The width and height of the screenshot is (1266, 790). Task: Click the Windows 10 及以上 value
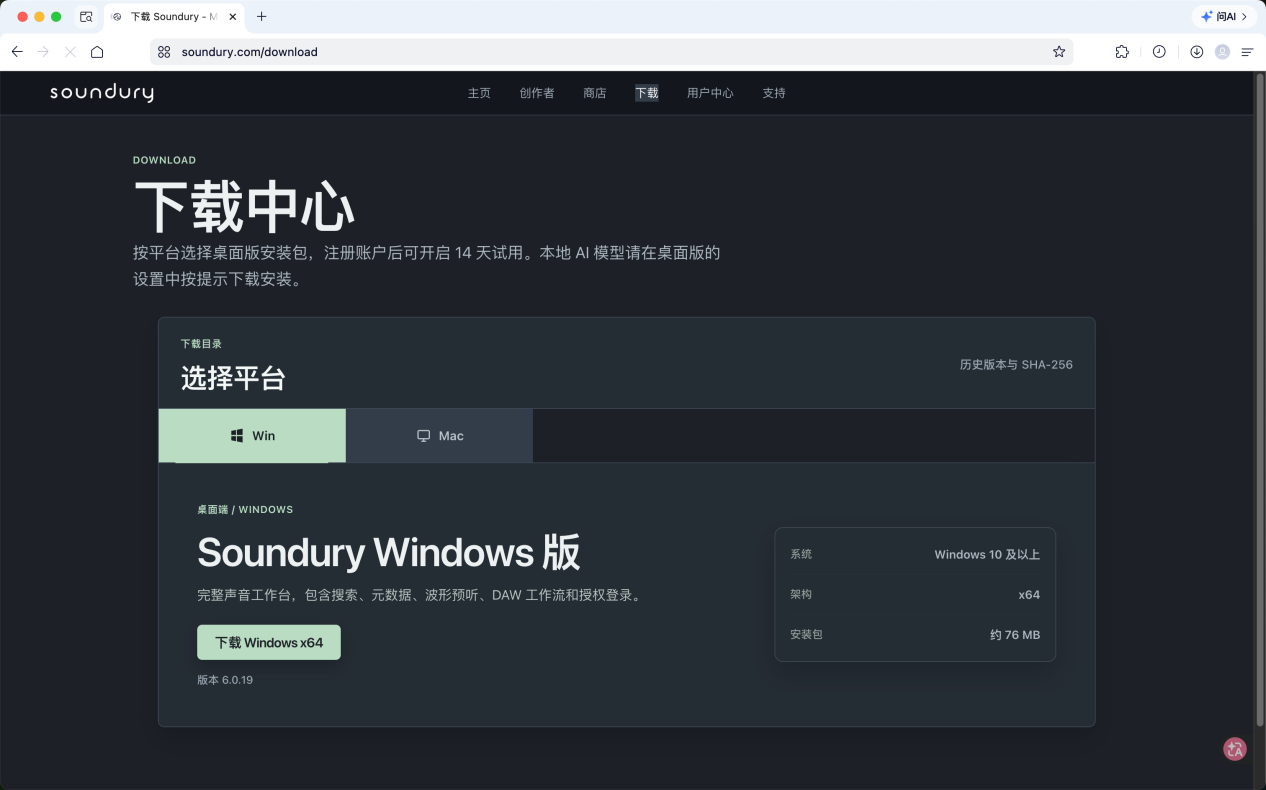tap(987, 554)
